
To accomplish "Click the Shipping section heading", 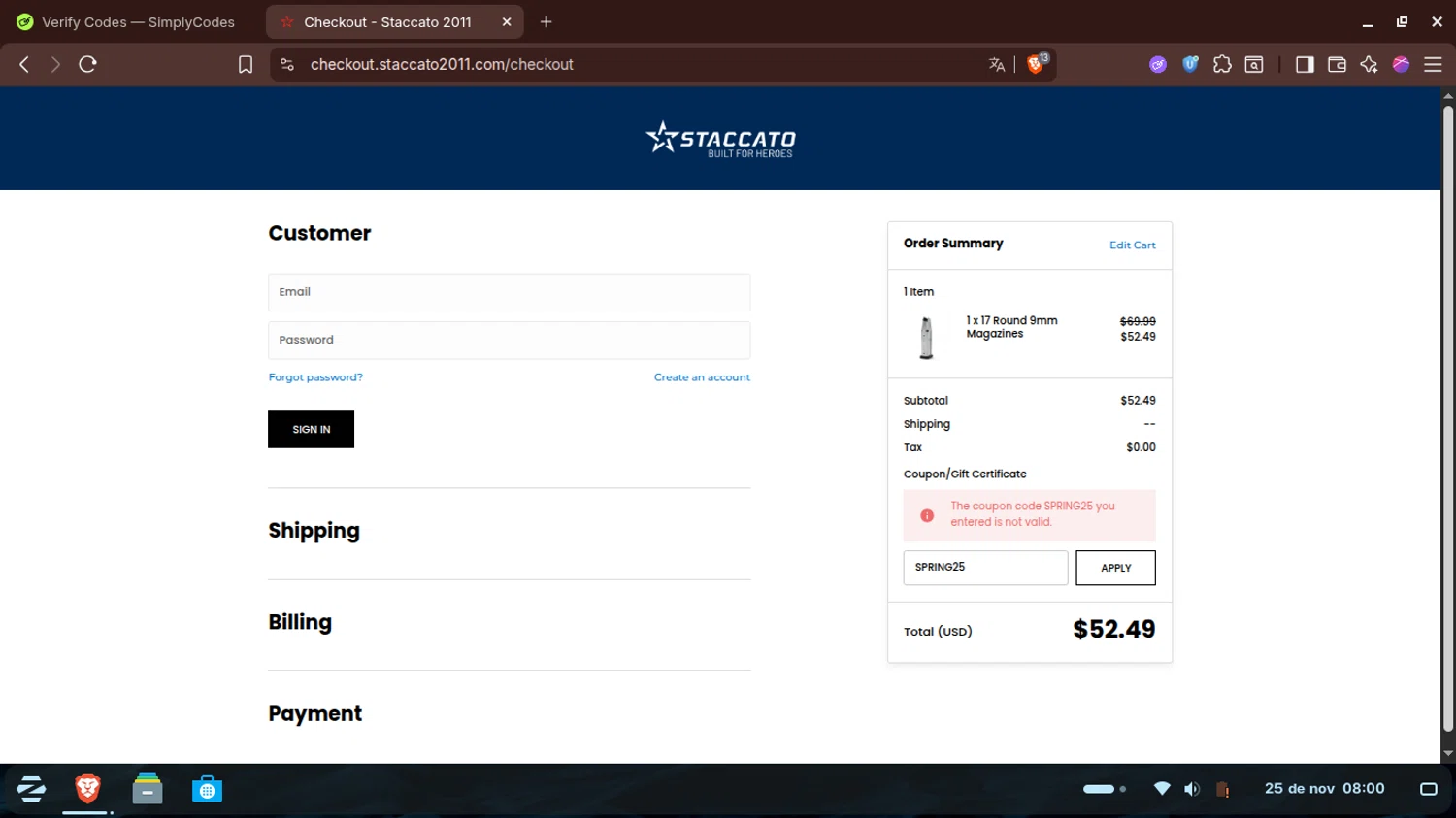I will (x=314, y=531).
